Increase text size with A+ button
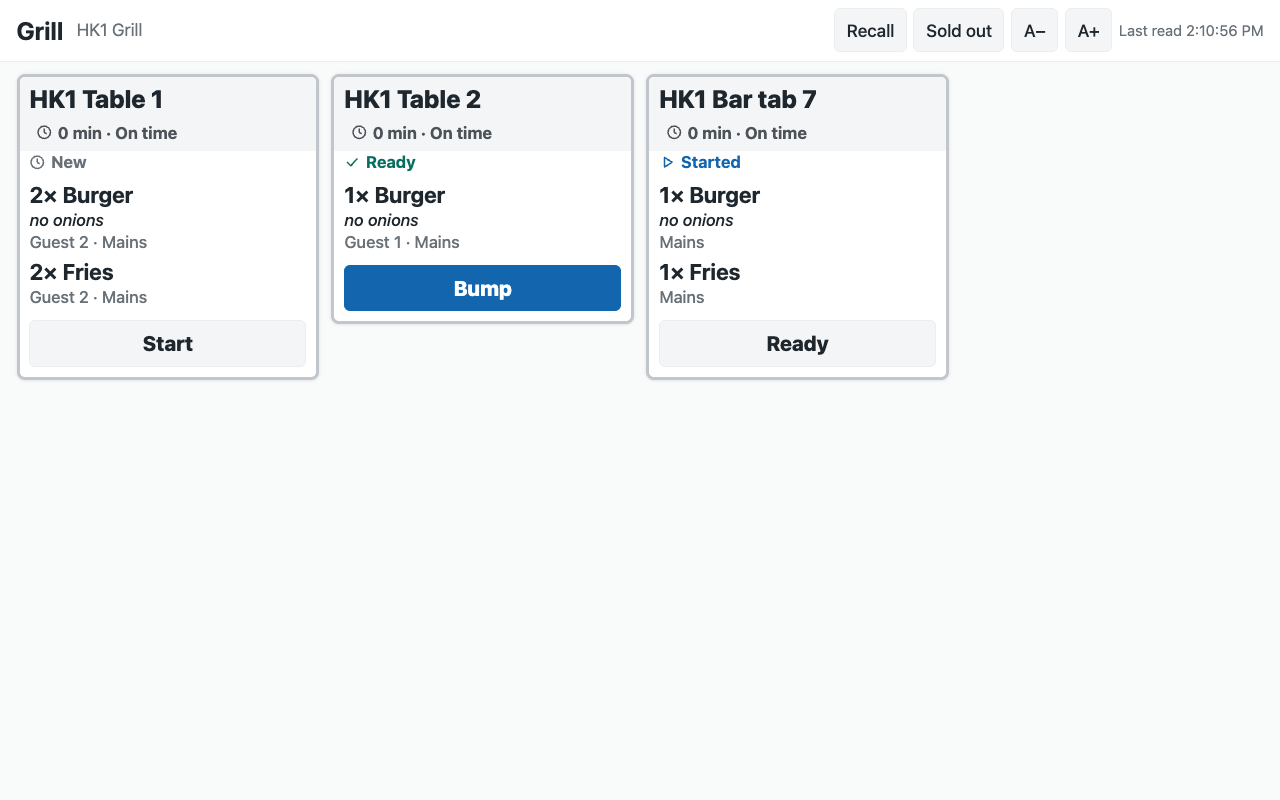Viewport: 1280px width, 800px height. 1088,30
